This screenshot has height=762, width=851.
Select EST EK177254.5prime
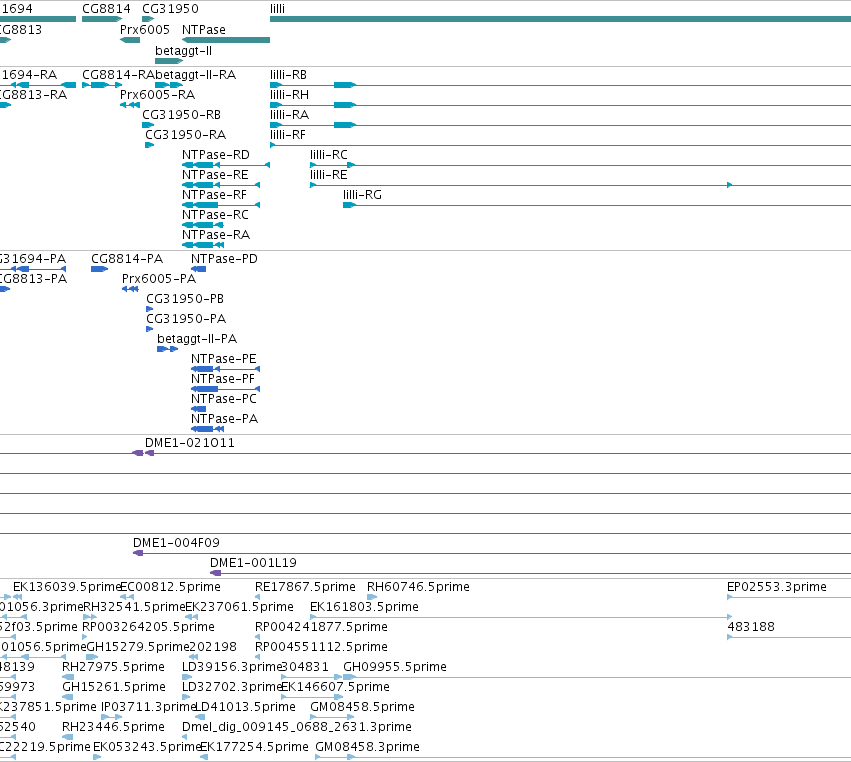tap(255, 747)
